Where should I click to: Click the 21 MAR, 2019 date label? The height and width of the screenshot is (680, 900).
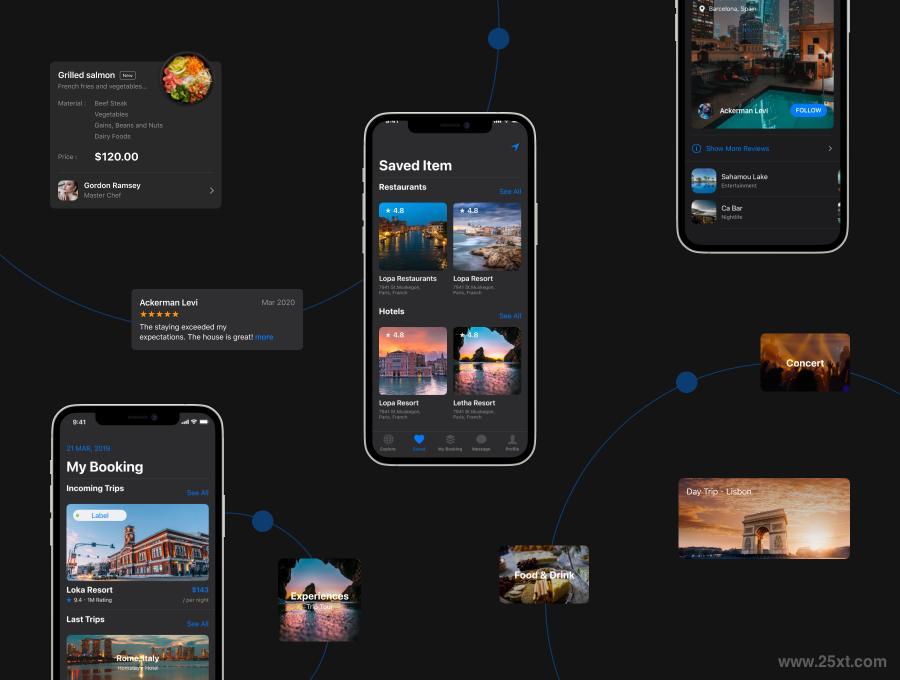click(88, 448)
